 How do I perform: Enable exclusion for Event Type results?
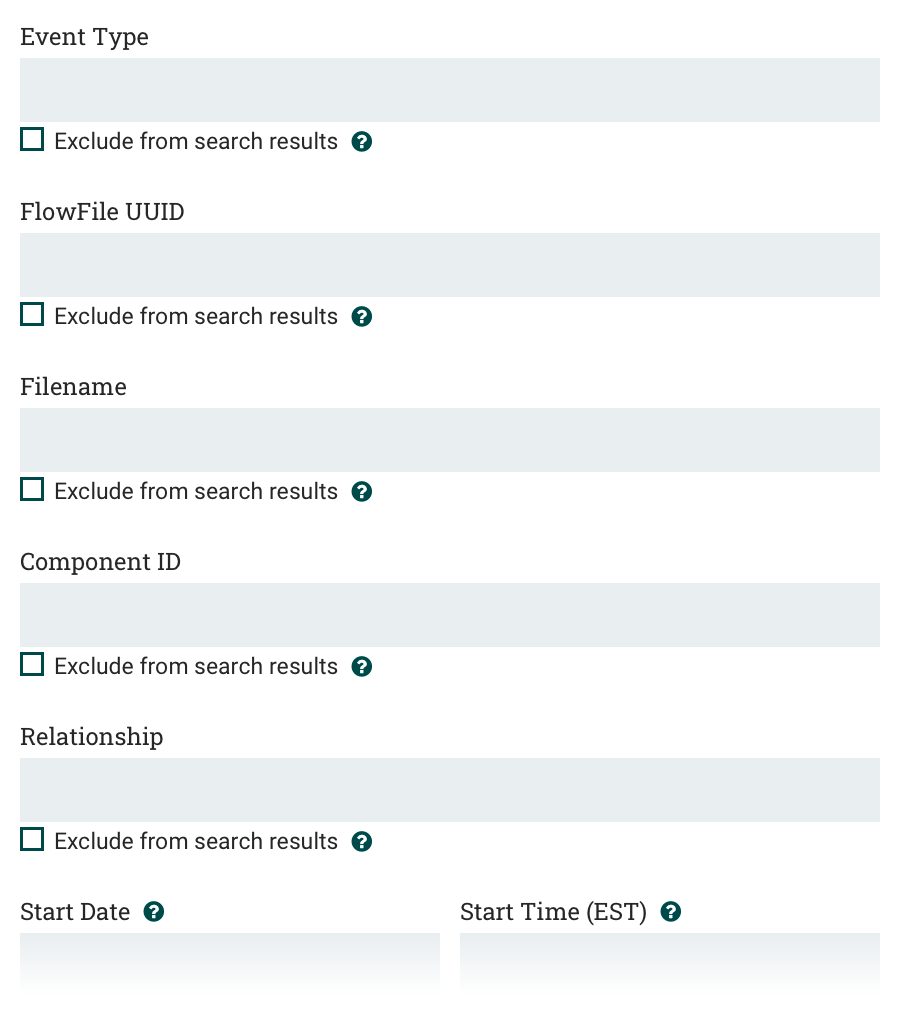[31, 139]
